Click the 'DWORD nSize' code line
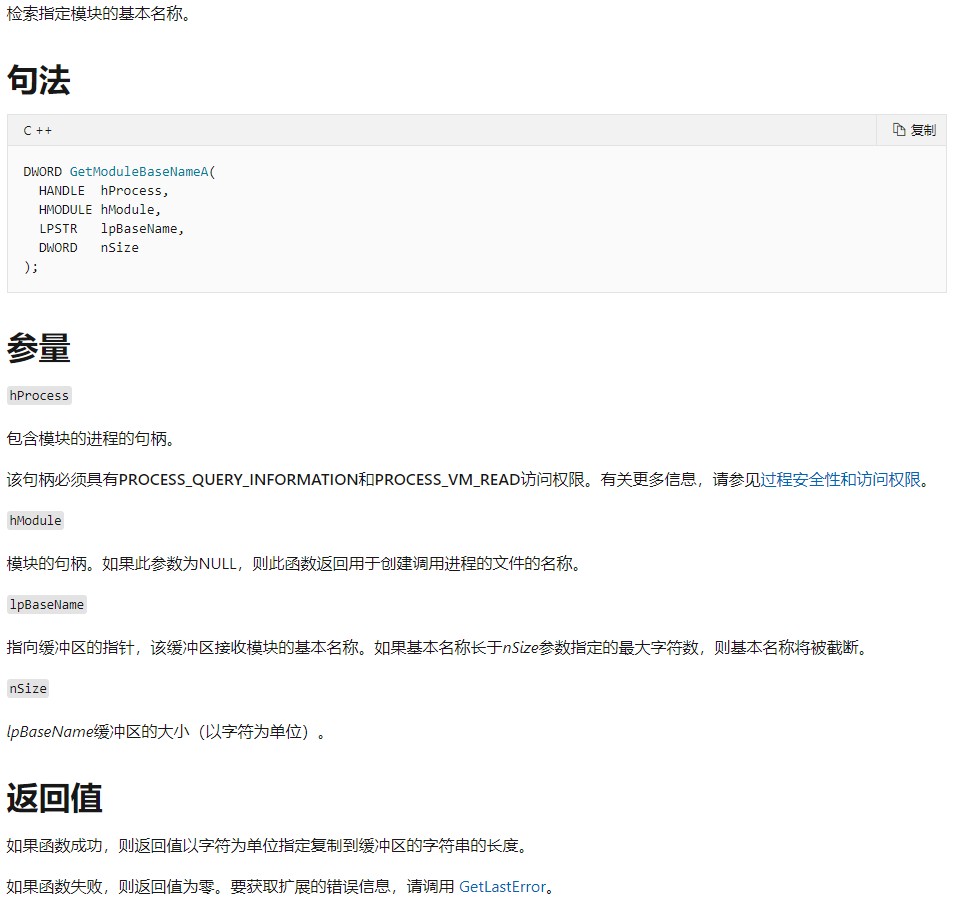Image resolution: width=975 pixels, height=905 pixels. coord(88,248)
